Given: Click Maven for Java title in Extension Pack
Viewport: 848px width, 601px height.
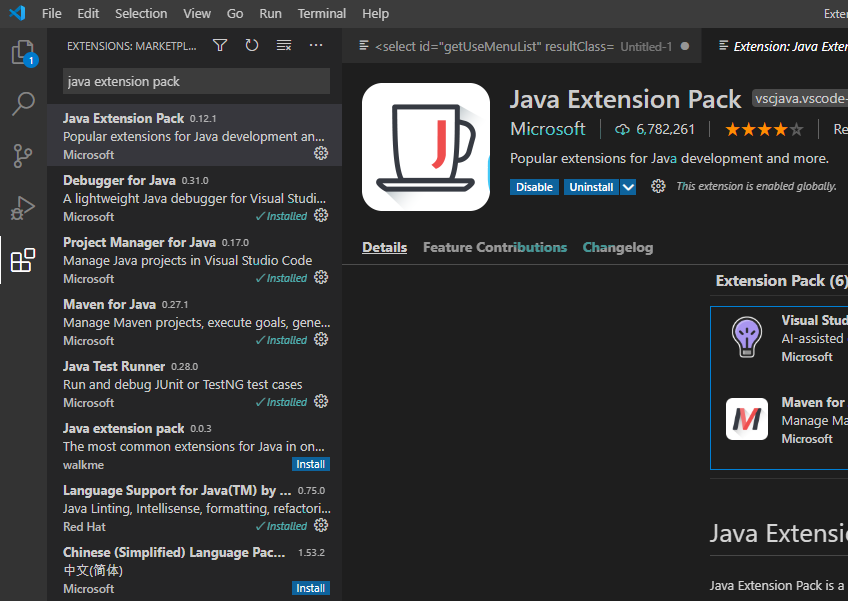Looking at the screenshot, I should coord(813,402).
